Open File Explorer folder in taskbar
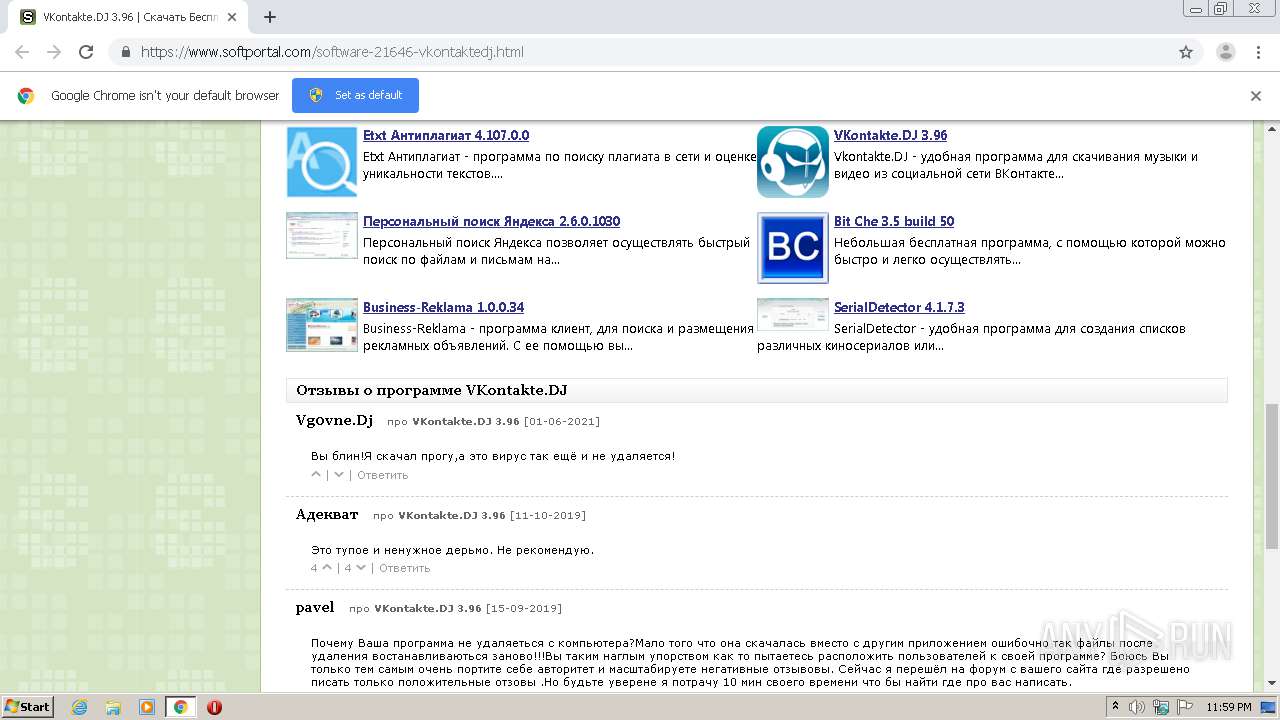The height and width of the screenshot is (720, 1280). 113,707
